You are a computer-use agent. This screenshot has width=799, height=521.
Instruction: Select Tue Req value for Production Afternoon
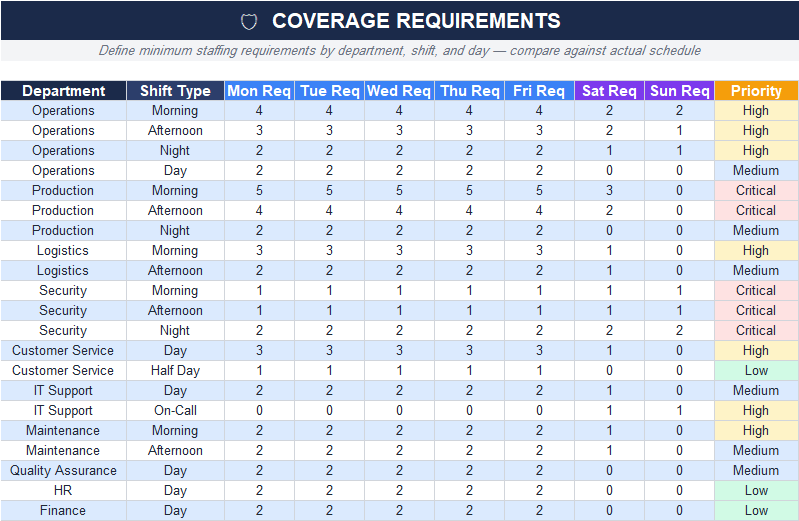329,211
